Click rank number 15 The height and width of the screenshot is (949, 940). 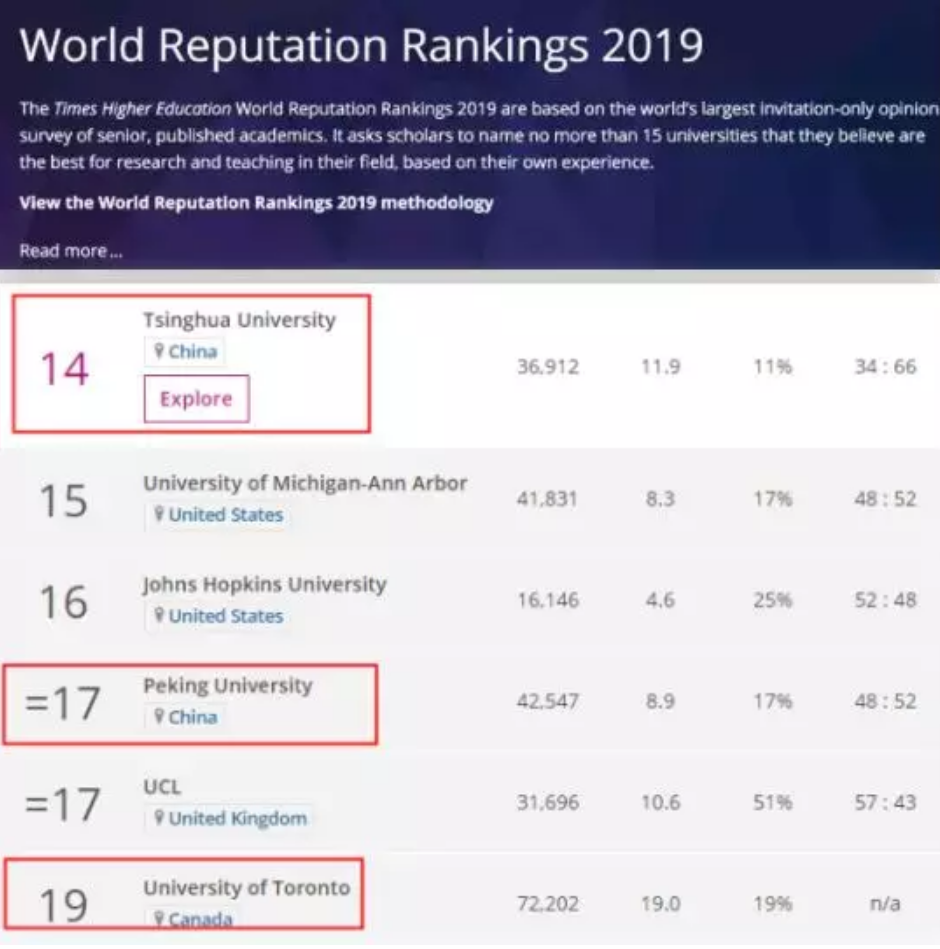(63, 500)
